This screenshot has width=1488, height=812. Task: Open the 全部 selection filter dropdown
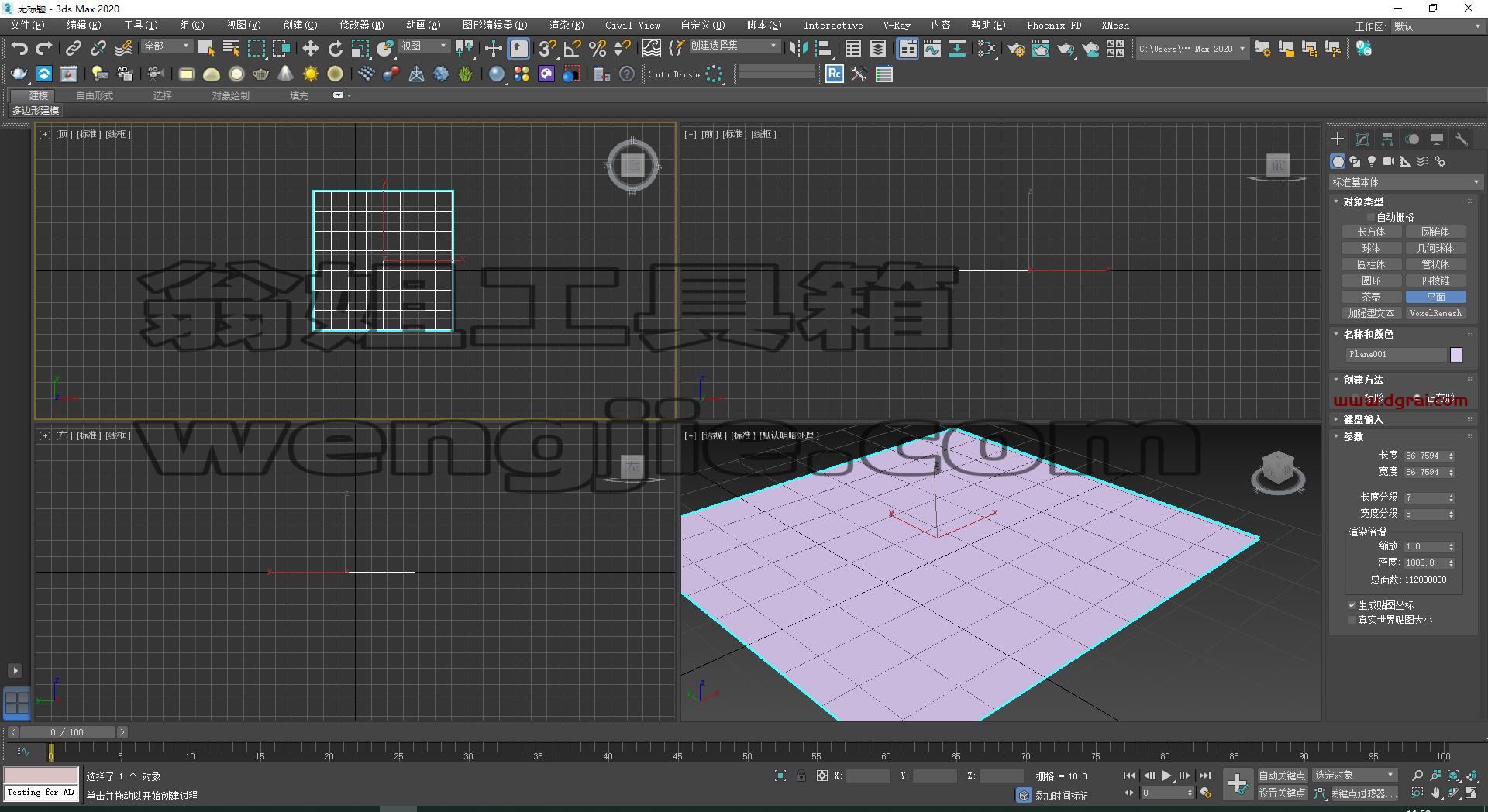167,46
